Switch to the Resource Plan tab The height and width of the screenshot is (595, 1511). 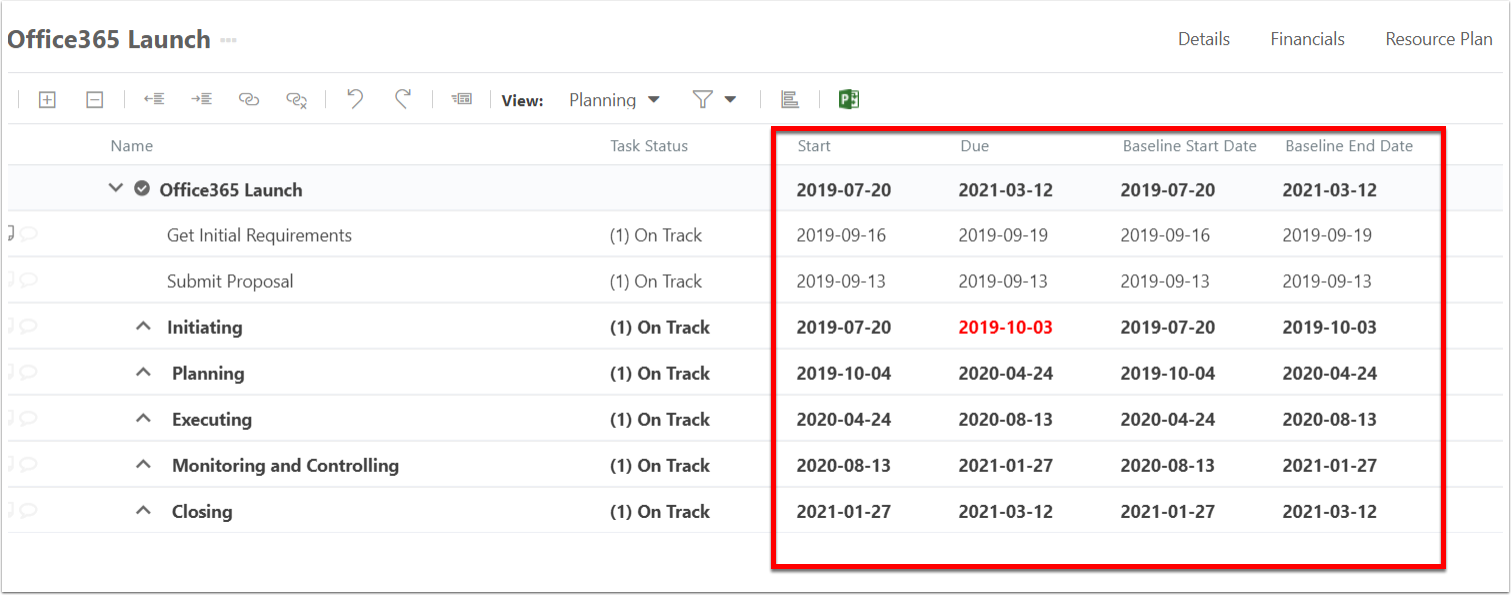(x=1438, y=39)
